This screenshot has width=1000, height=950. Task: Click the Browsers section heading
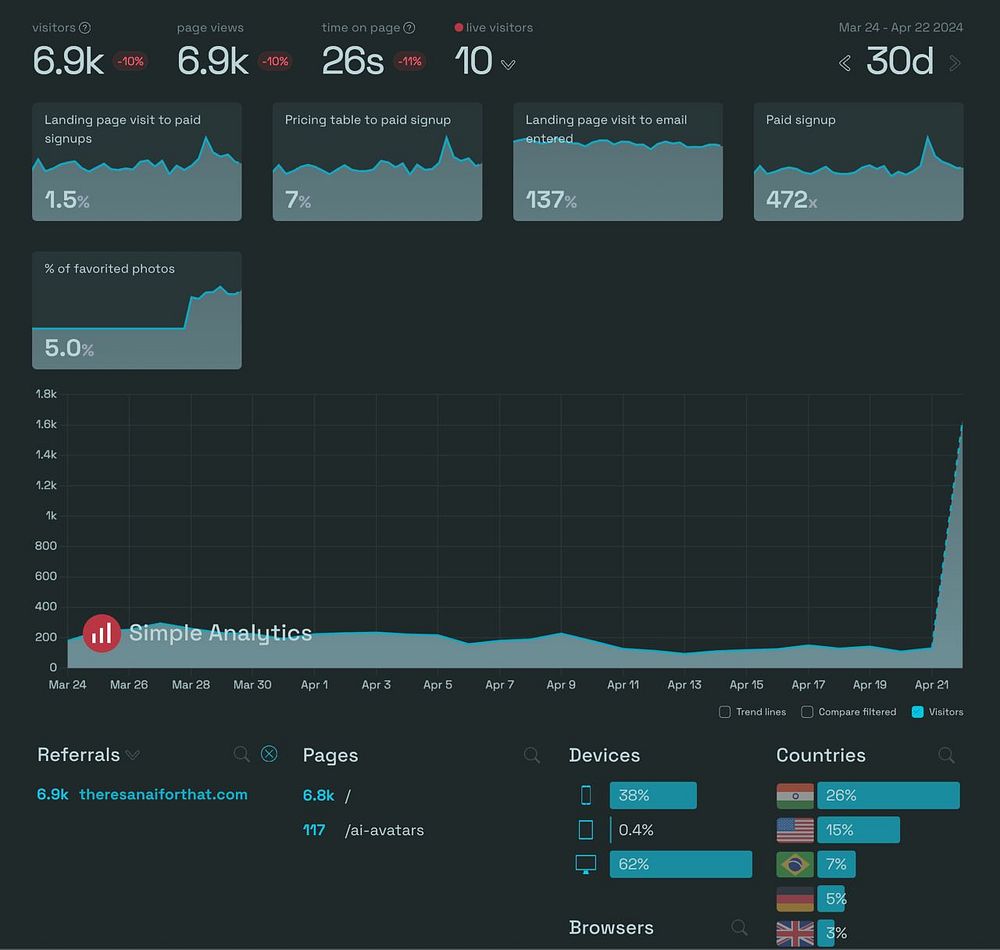coord(611,927)
